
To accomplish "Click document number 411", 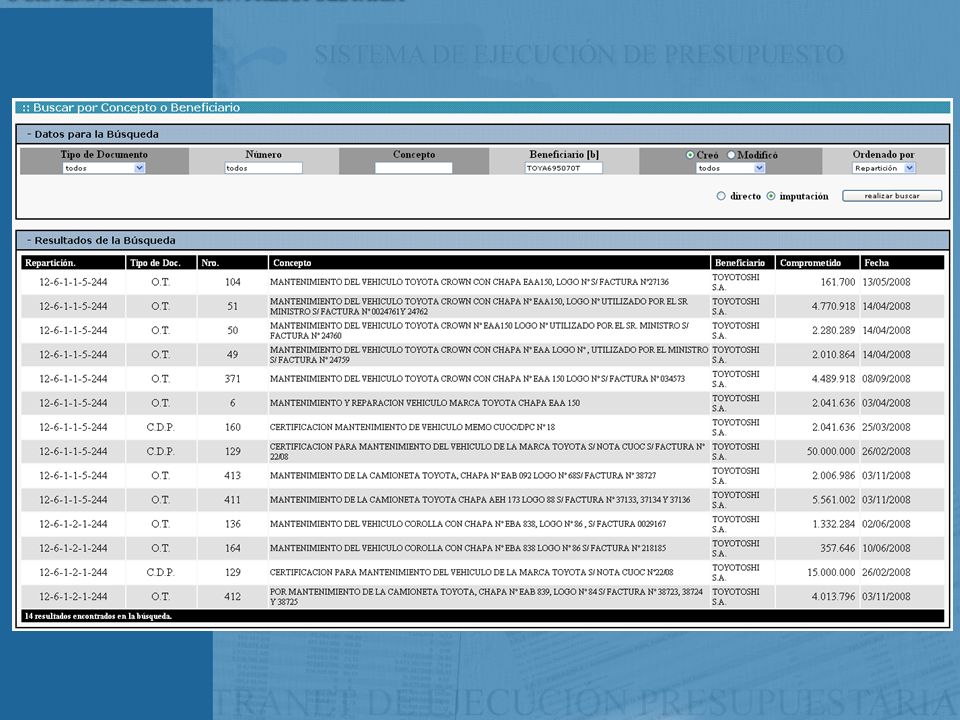I will pyautogui.click(x=233, y=500).
